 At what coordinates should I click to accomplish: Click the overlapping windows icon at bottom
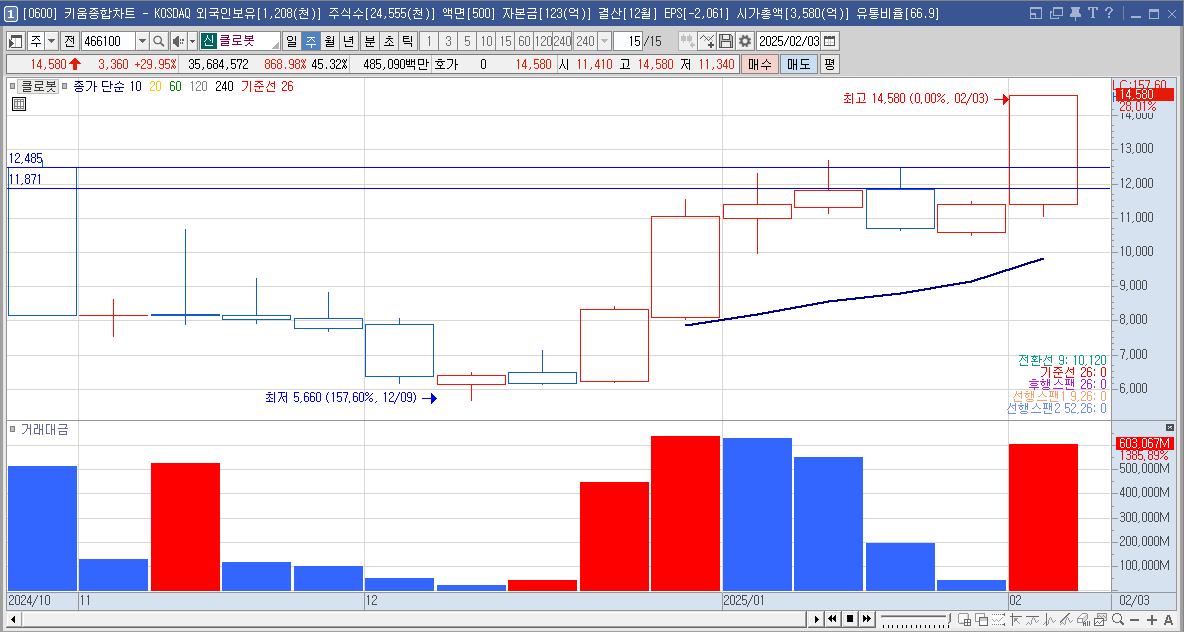click(x=981, y=619)
